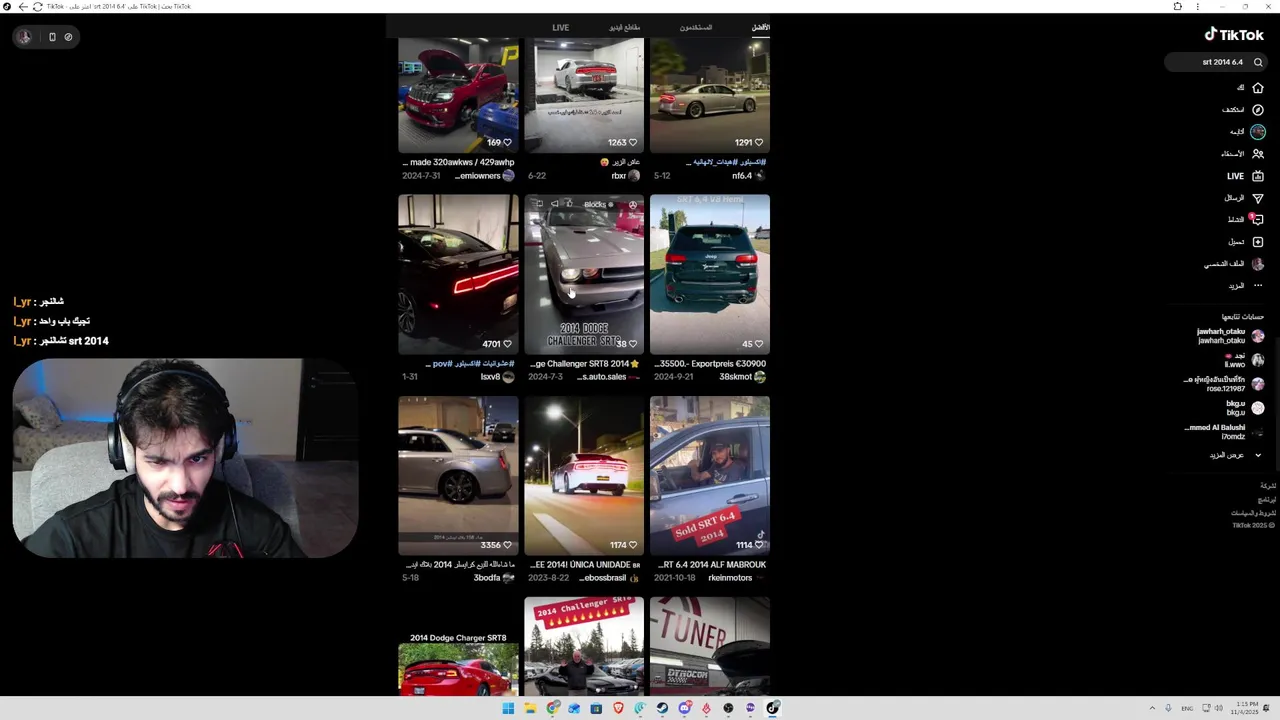
Task: Open the Explore compass icon
Action: pos(1258,110)
